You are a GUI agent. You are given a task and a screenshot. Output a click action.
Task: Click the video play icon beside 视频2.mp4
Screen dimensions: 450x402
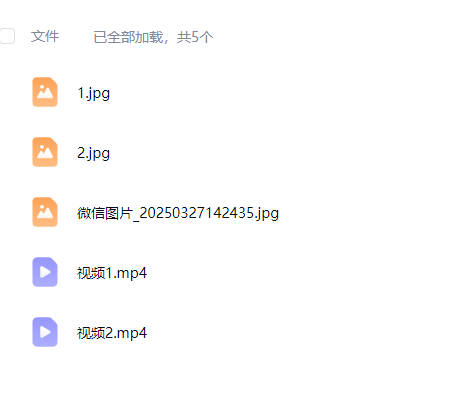click(x=45, y=332)
